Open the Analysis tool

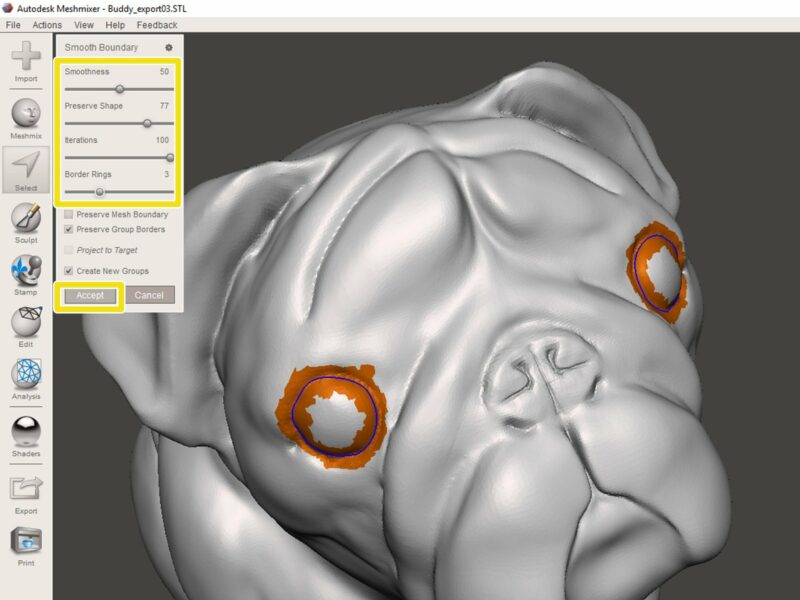pos(26,375)
